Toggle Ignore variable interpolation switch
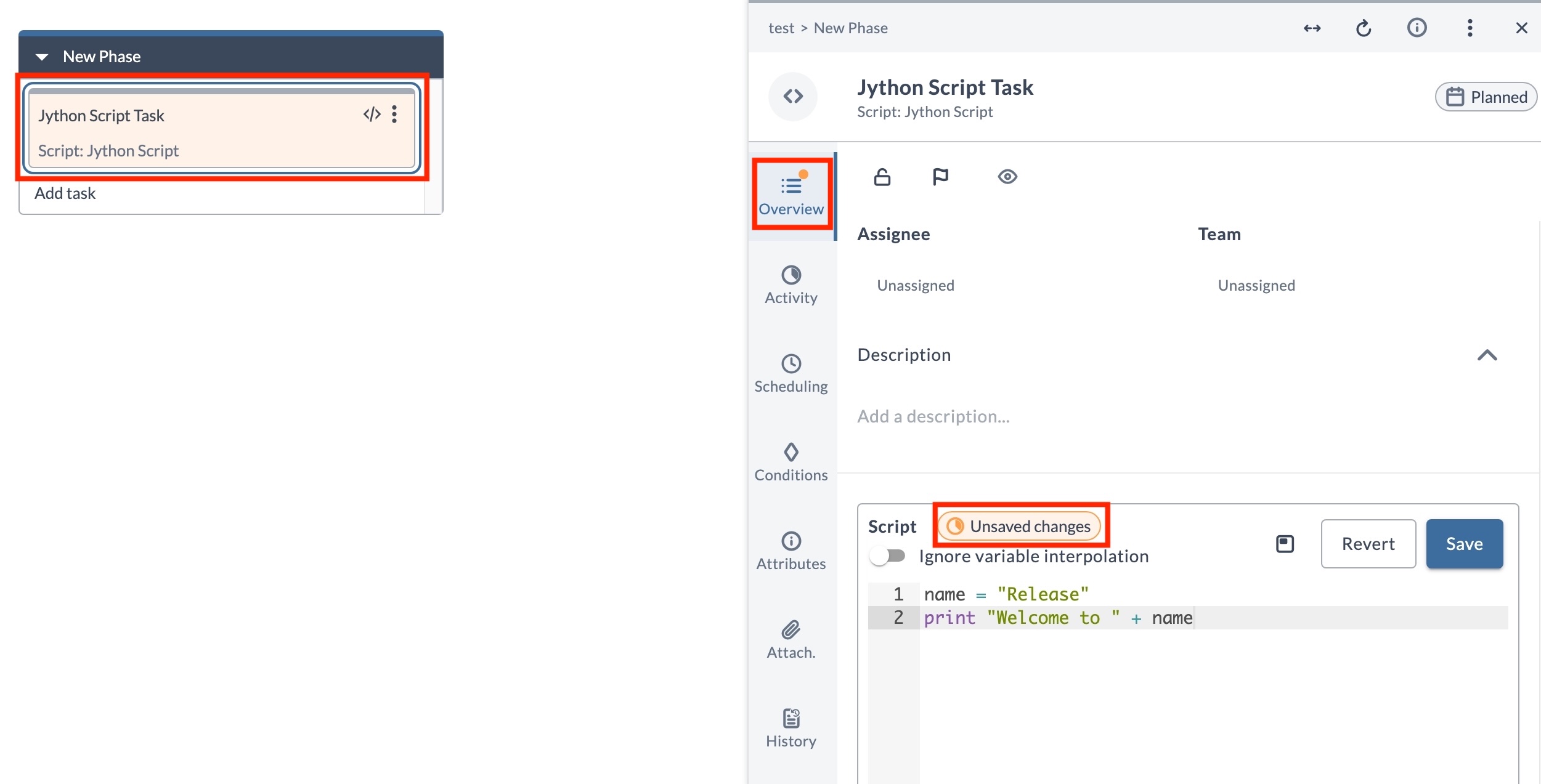This screenshot has height=784, width=1541. (887, 556)
